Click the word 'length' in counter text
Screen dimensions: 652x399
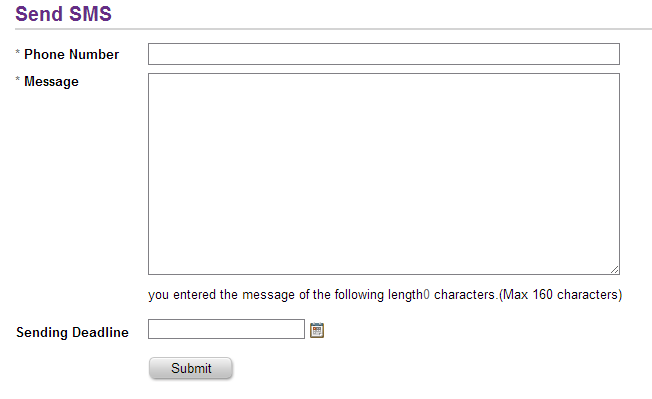pyautogui.click(x=405, y=295)
